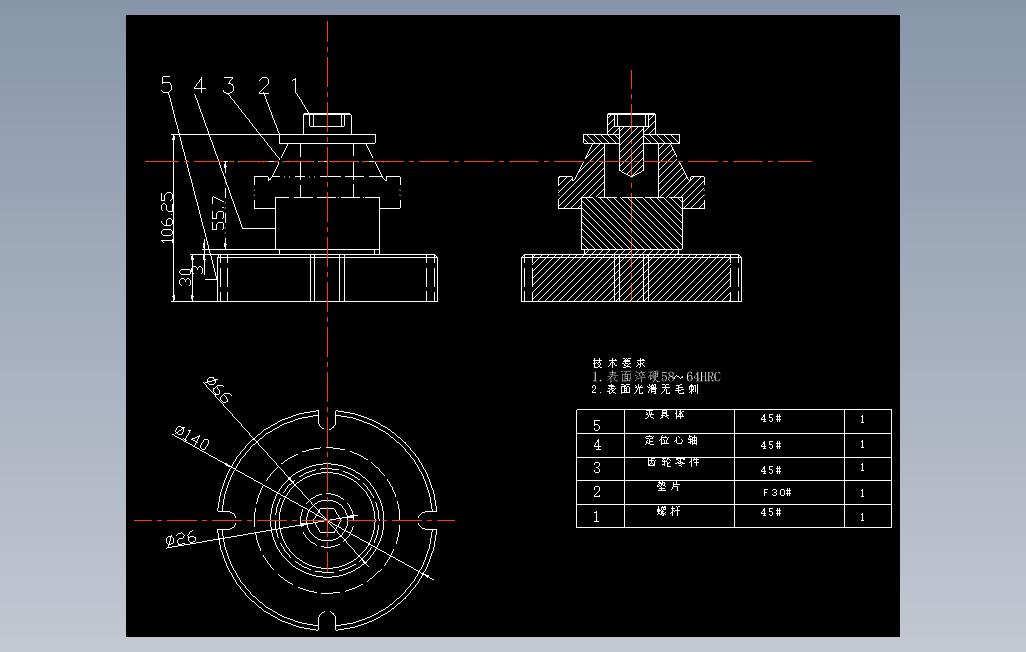Click quantity 1 in the 夹具体 row
Screen dimensions: 1026x652
[x=862, y=419]
